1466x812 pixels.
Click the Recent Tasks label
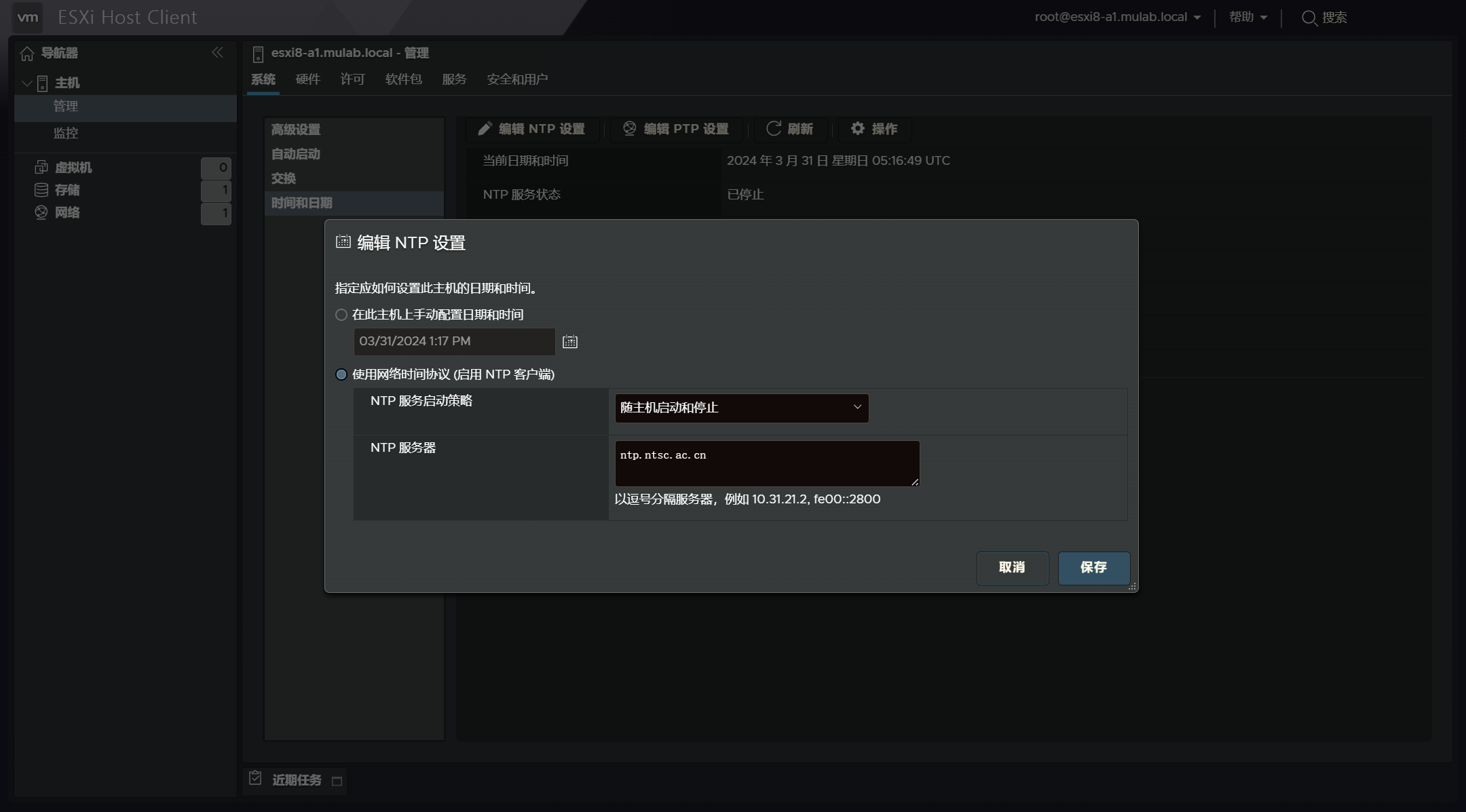point(297,780)
